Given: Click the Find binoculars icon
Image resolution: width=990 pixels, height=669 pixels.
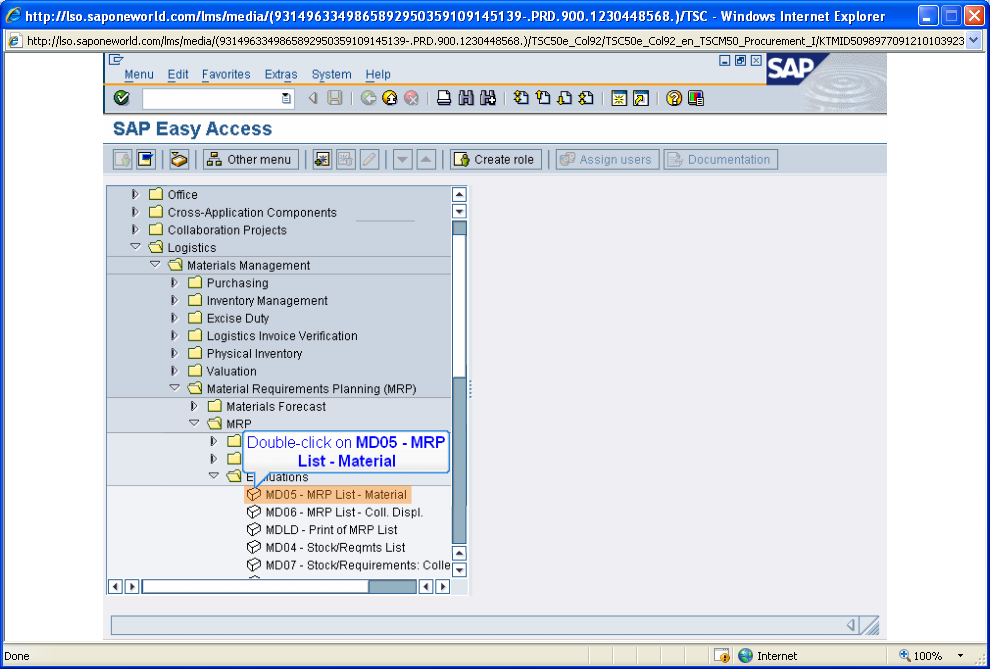Looking at the screenshot, I should click(466, 98).
